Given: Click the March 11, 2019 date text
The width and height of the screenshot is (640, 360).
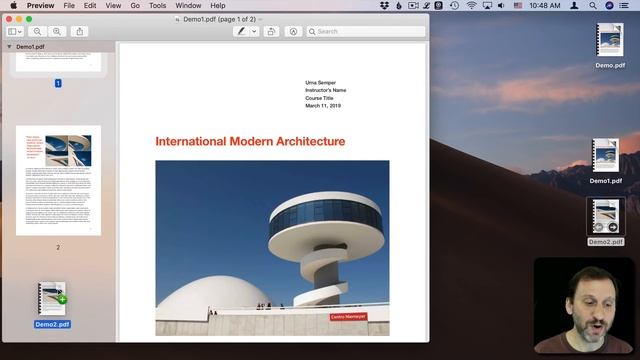Looking at the screenshot, I should point(323,106).
